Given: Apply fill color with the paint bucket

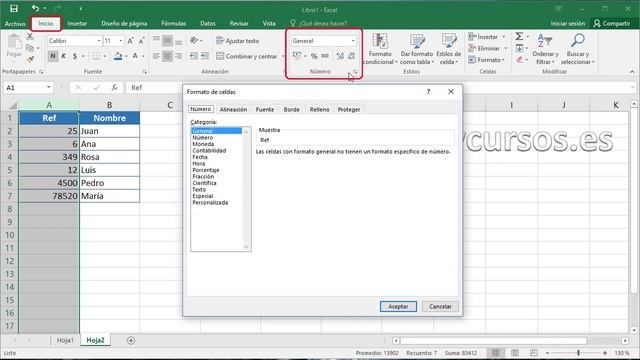Looking at the screenshot, I should (x=118, y=56).
